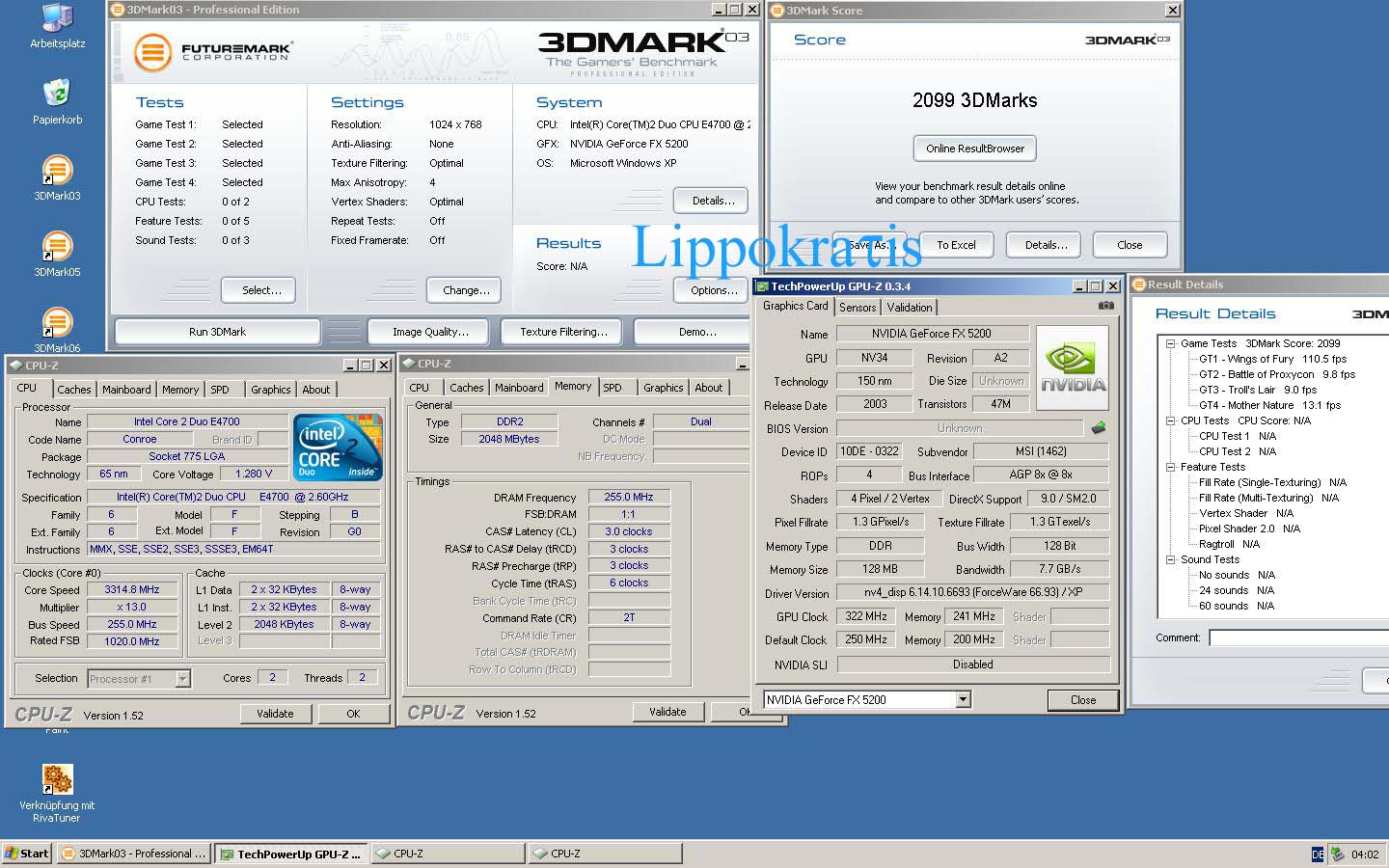Close the 3DMark Score dialog via Close button
The width and height of the screenshot is (1389, 868).
pyautogui.click(x=1130, y=245)
